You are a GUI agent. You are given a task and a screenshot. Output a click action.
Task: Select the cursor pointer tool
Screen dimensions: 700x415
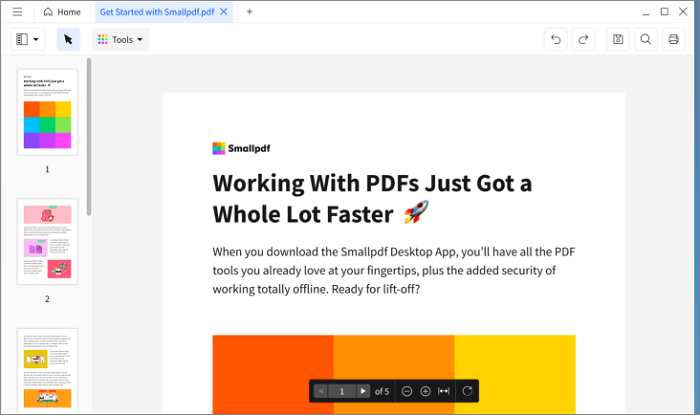68,39
